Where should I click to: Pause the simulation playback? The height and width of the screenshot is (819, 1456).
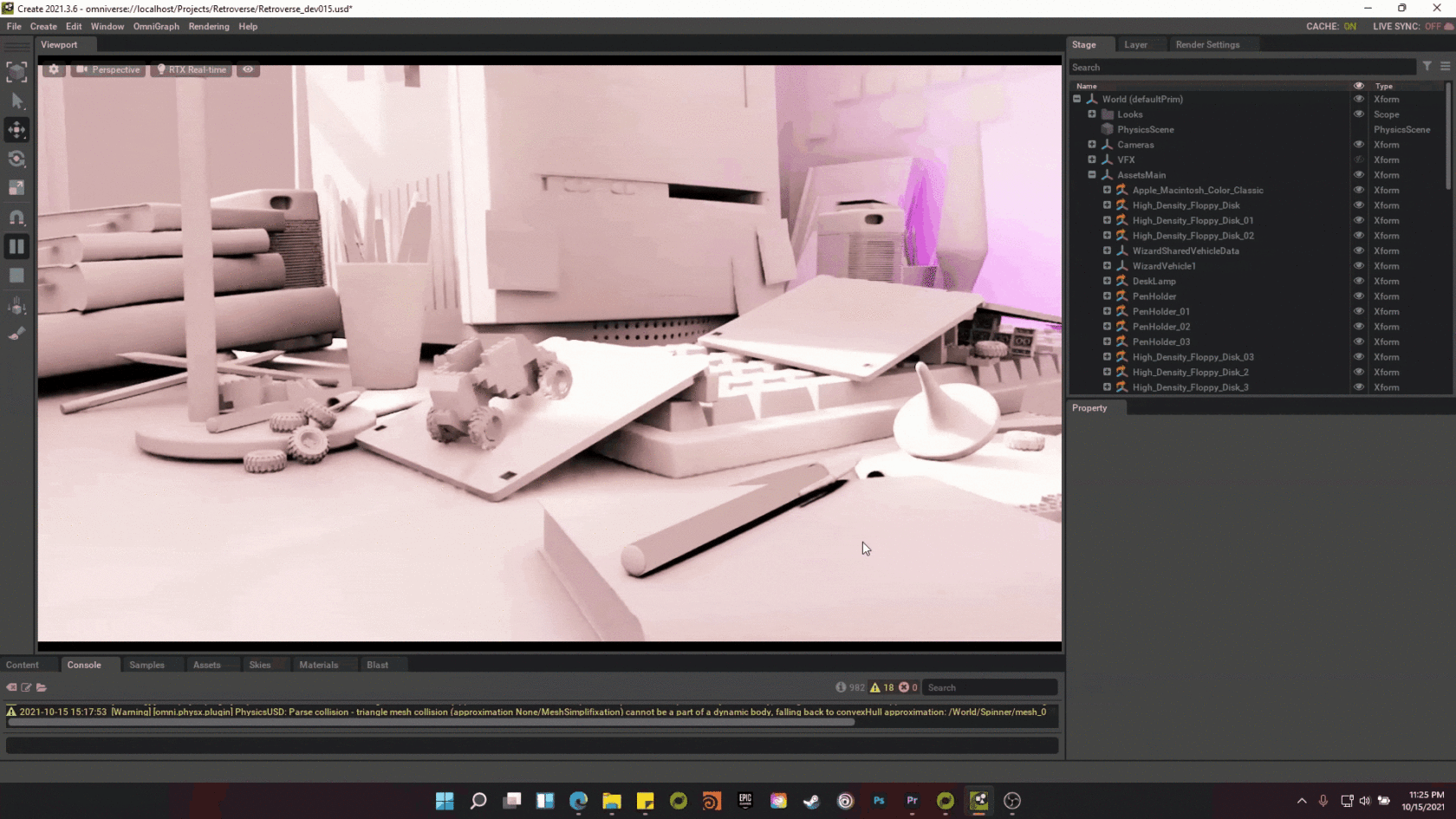pyautogui.click(x=16, y=247)
